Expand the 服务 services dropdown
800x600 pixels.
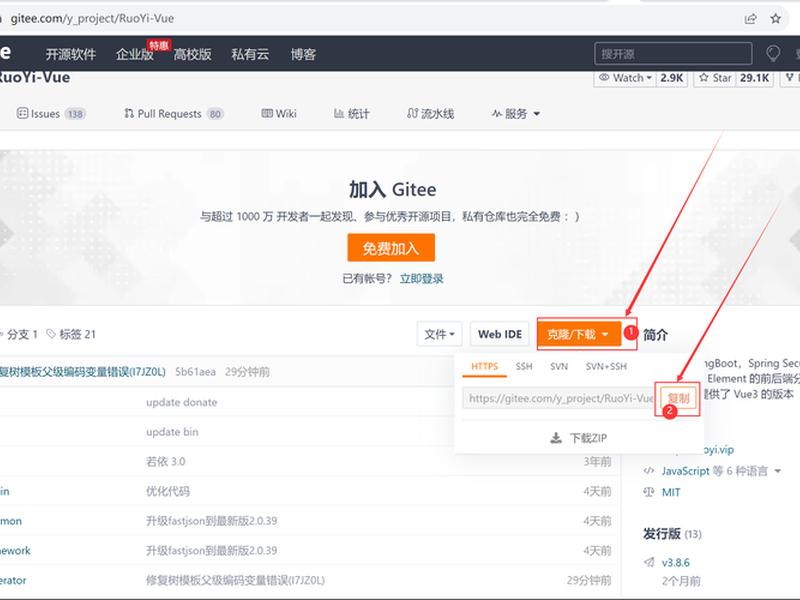pos(516,113)
